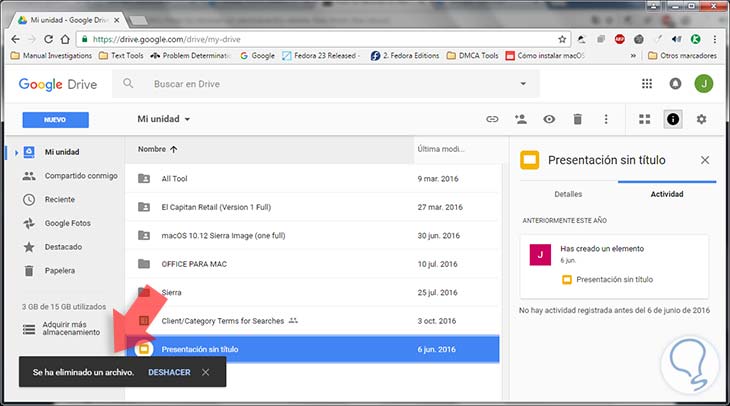Click the browser back arrow
The width and height of the screenshot is (730, 406).
click(x=15, y=39)
